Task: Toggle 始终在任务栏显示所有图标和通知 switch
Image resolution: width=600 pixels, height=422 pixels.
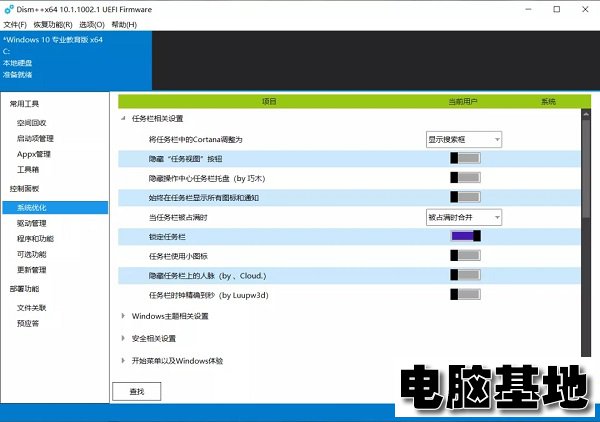Action: pos(465,197)
